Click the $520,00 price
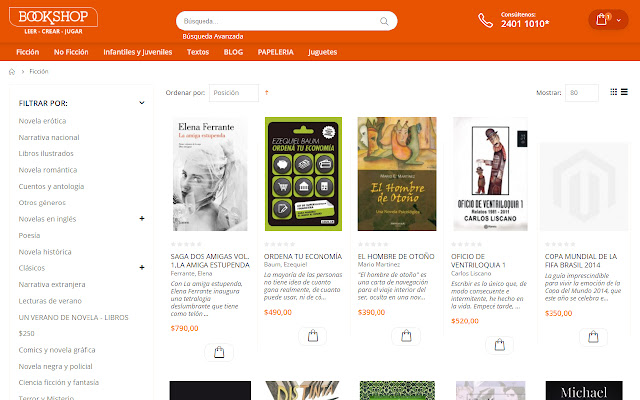The height and width of the screenshot is (400, 640). pyautogui.click(x=465, y=321)
